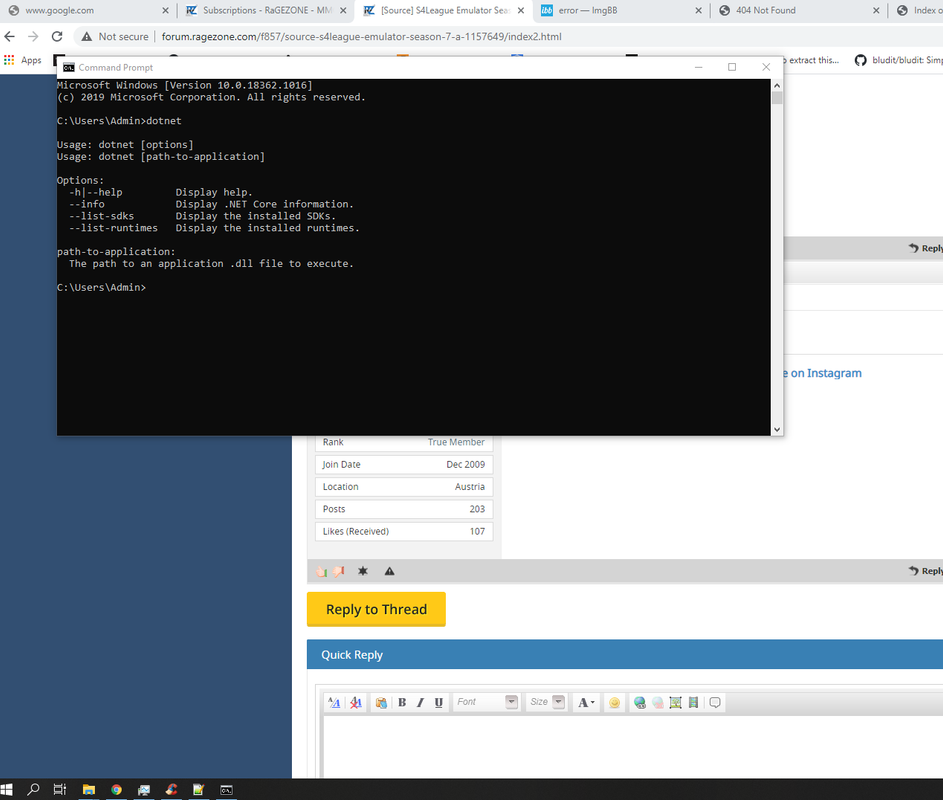This screenshot has width=943, height=800.
Task: Open the smilies picker icon
Action: [x=614, y=702]
